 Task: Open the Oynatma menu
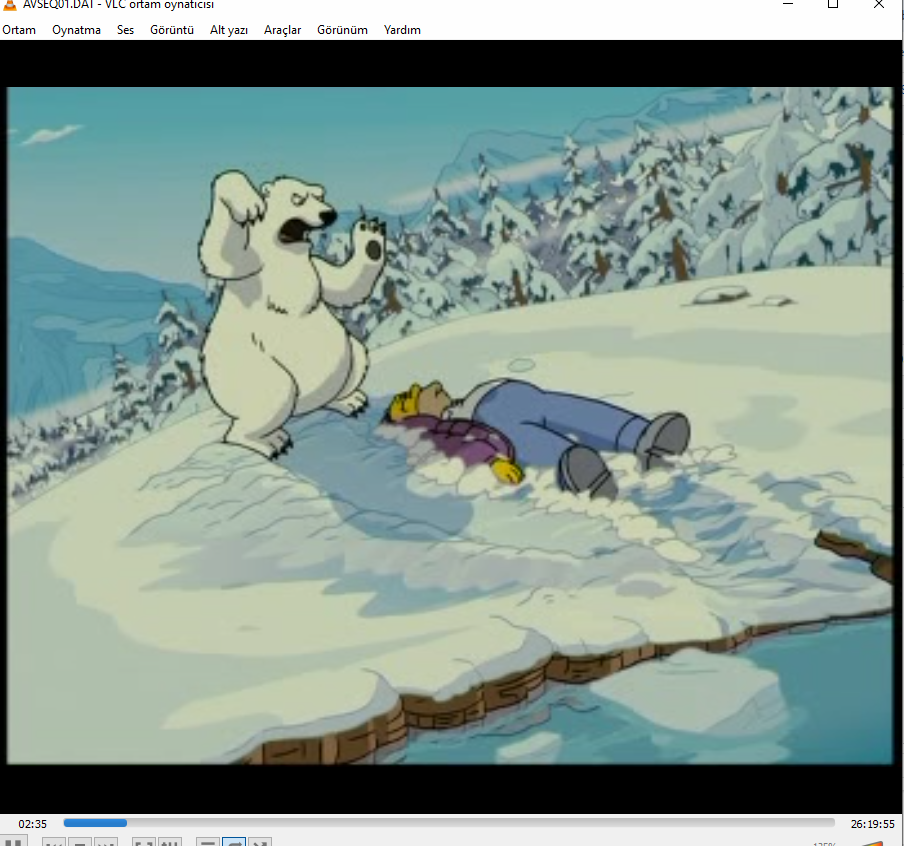click(x=76, y=30)
